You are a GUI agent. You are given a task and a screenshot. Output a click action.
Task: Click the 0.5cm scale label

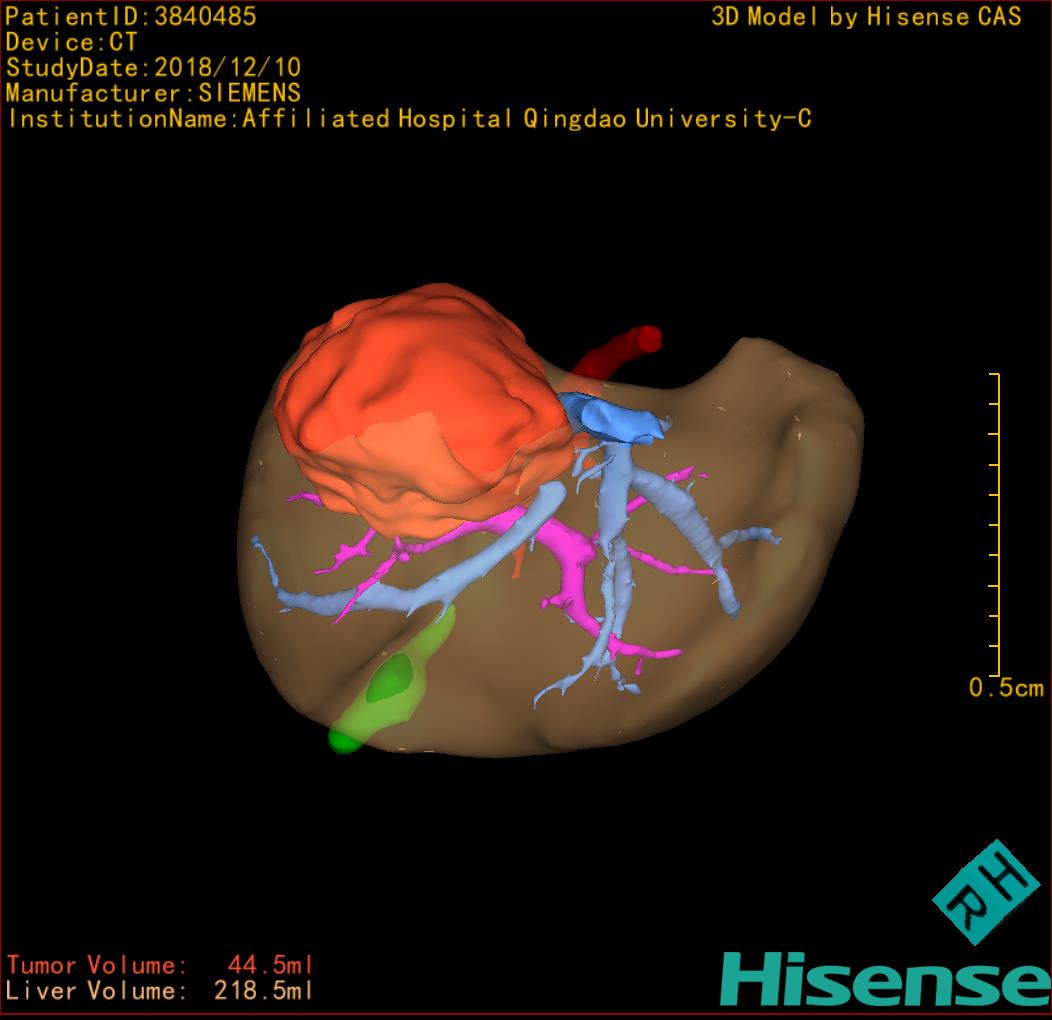[1006, 687]
